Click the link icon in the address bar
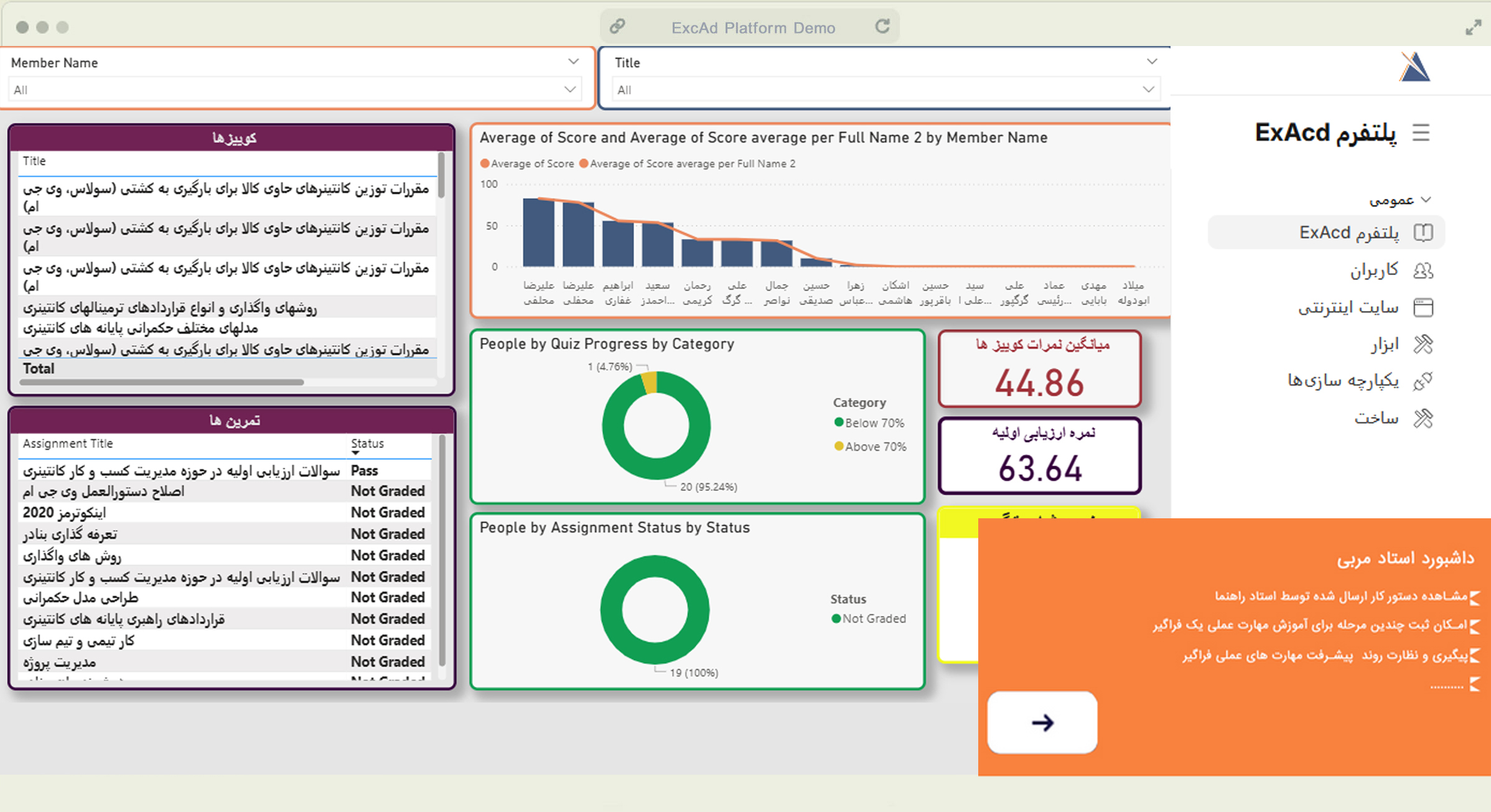 point(617,26)
